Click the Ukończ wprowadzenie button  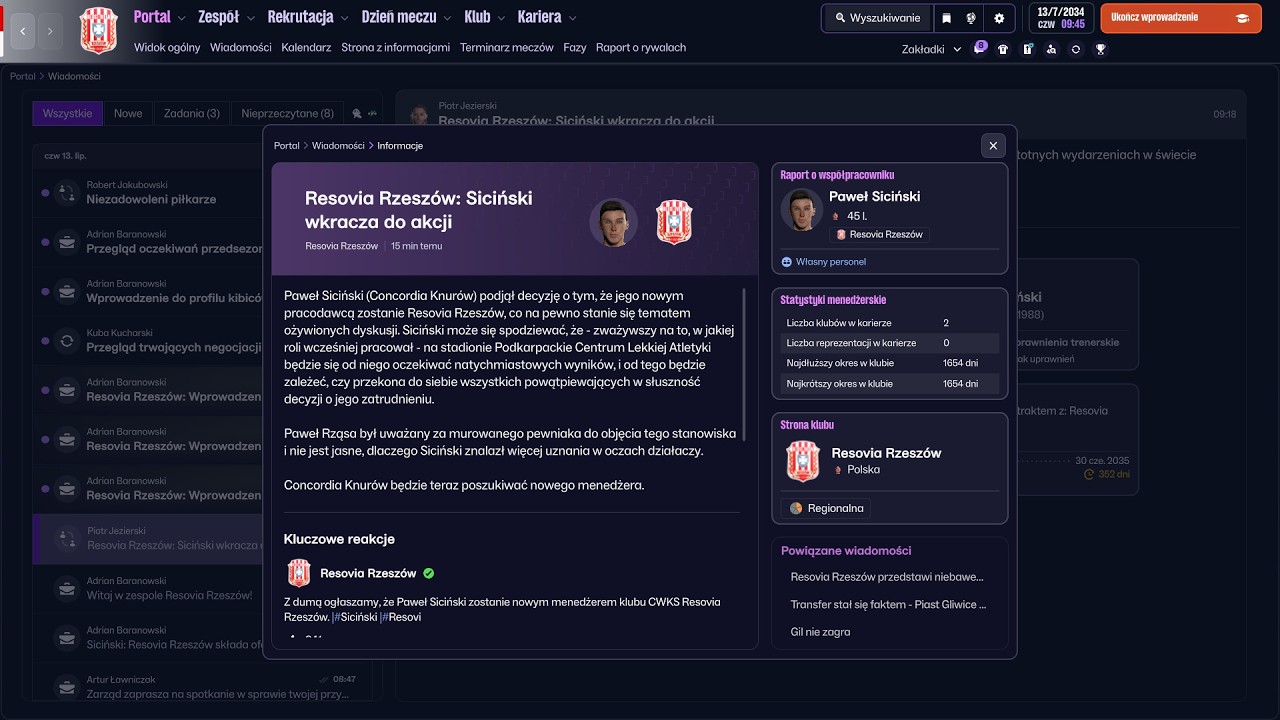1181,18
